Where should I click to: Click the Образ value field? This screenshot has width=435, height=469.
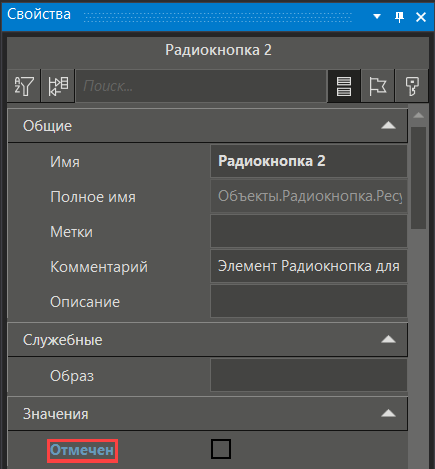[309, 375]
